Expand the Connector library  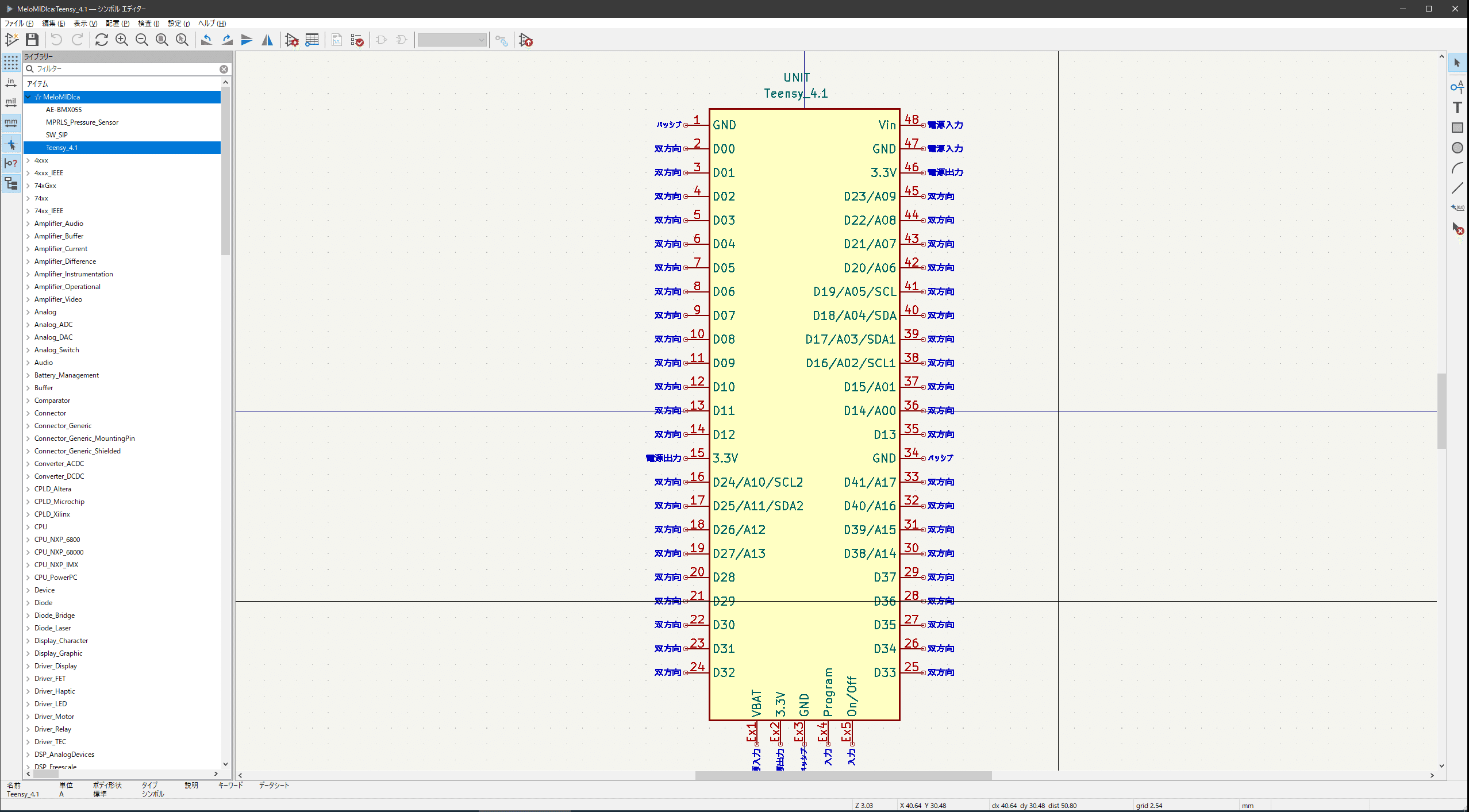coord(28,413)
